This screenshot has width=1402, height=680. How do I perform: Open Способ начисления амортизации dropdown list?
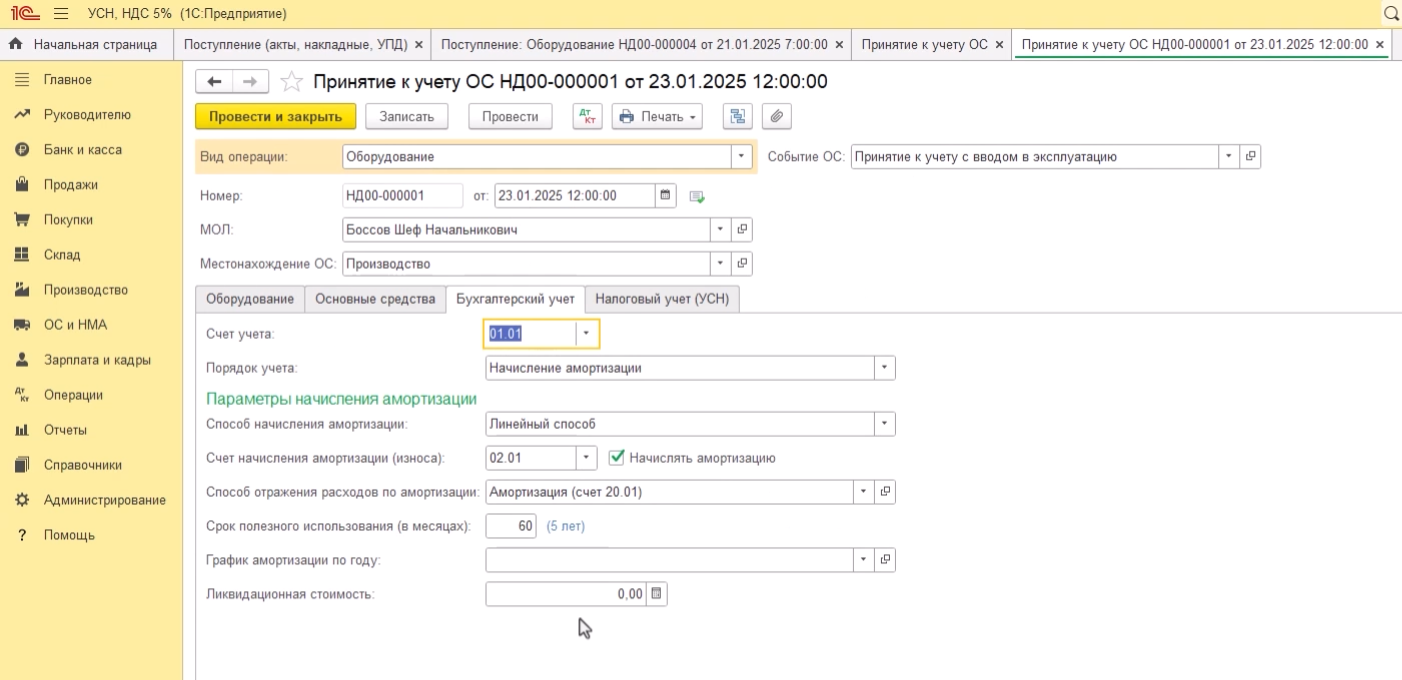pos(884,424)
